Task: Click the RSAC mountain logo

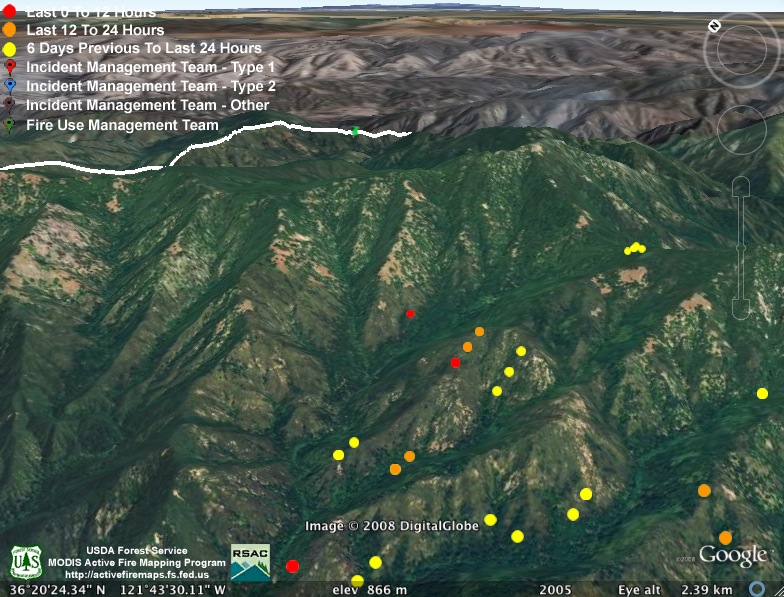Action: (x=250, y=562)
